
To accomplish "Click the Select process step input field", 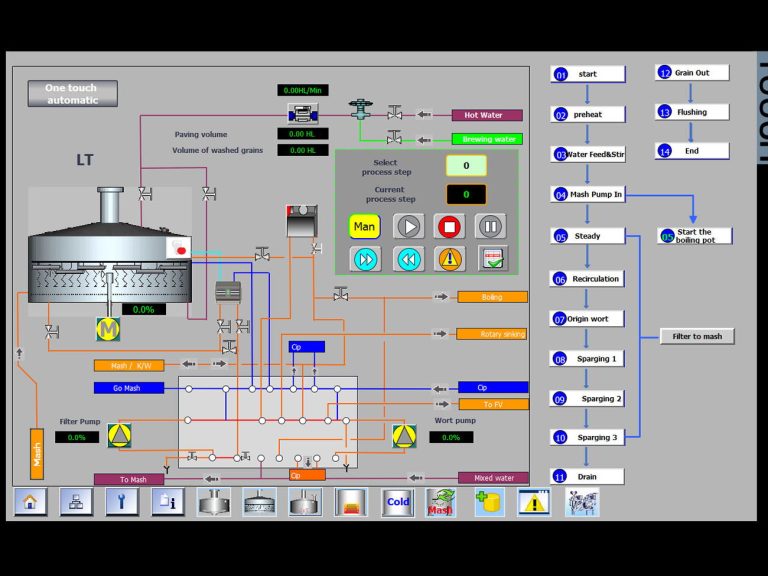I will pyautogui.click(x=466, y=166).
